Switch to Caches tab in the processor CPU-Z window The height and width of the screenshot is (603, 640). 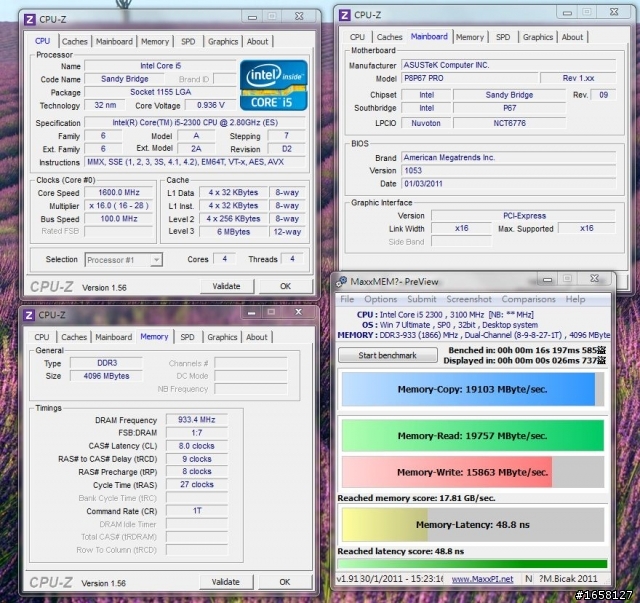point(74,42)
